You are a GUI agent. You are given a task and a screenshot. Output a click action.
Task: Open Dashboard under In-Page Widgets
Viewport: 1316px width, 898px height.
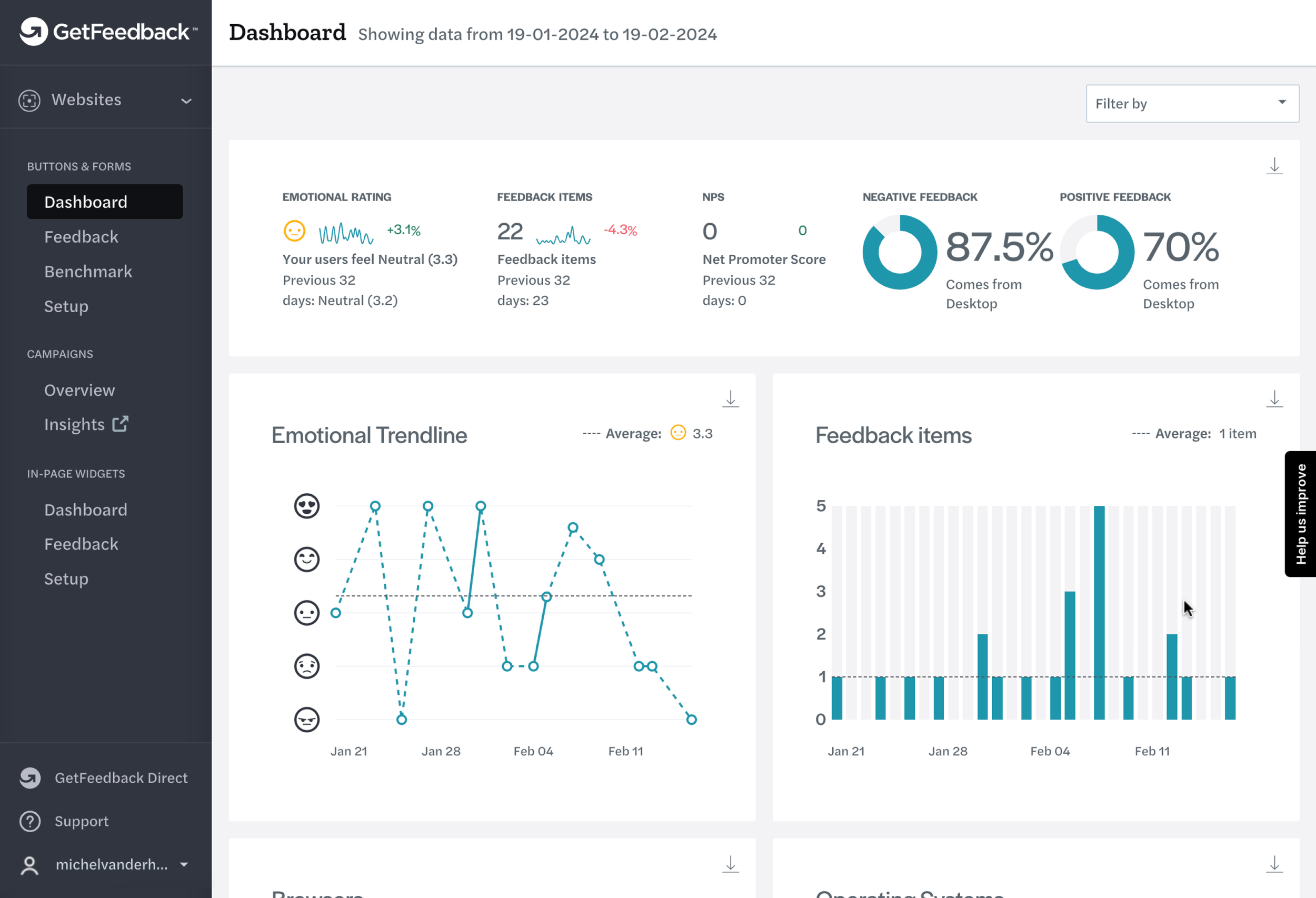(85, 510)
